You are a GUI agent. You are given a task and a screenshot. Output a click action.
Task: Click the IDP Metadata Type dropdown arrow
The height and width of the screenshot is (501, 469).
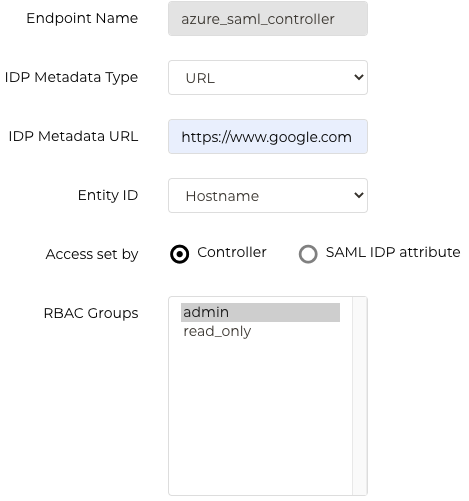(x=359, y=77)
